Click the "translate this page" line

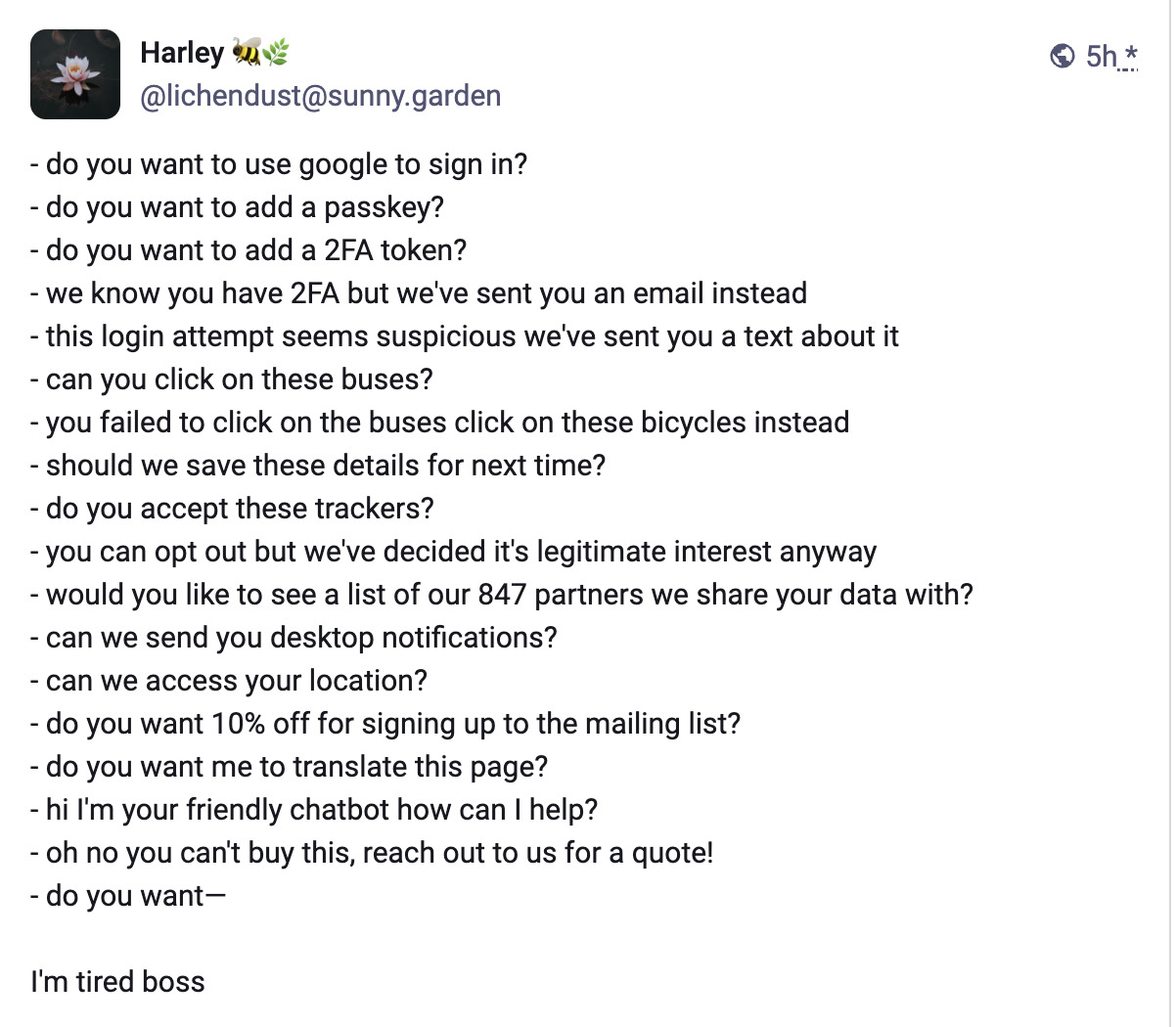(290, 767)
